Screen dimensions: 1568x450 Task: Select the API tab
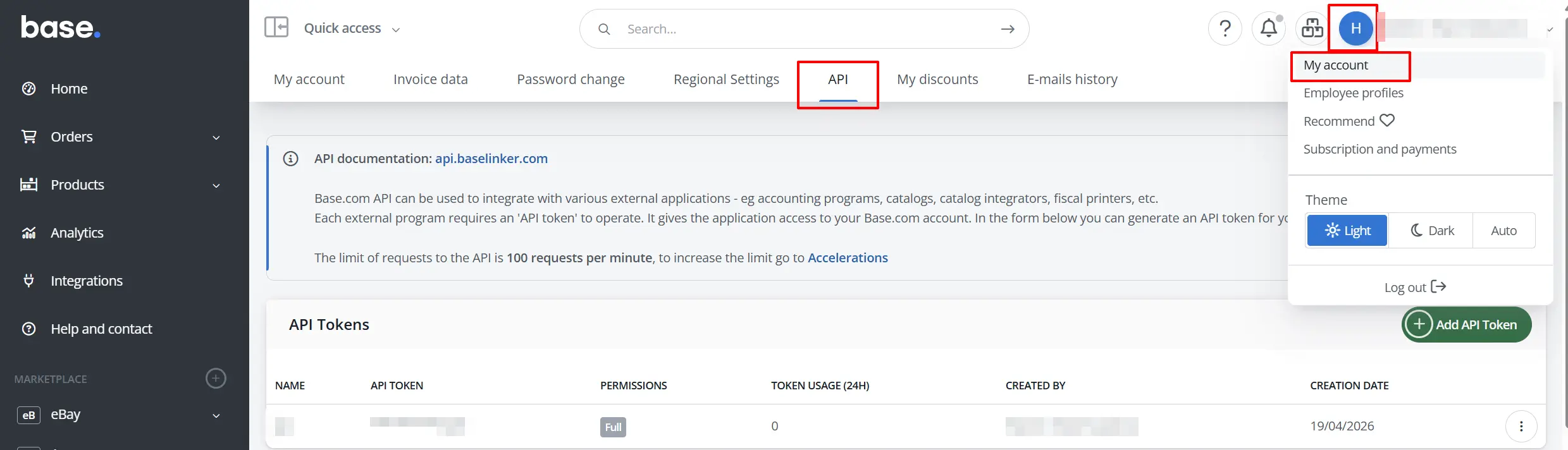click(x=838, y=79)
